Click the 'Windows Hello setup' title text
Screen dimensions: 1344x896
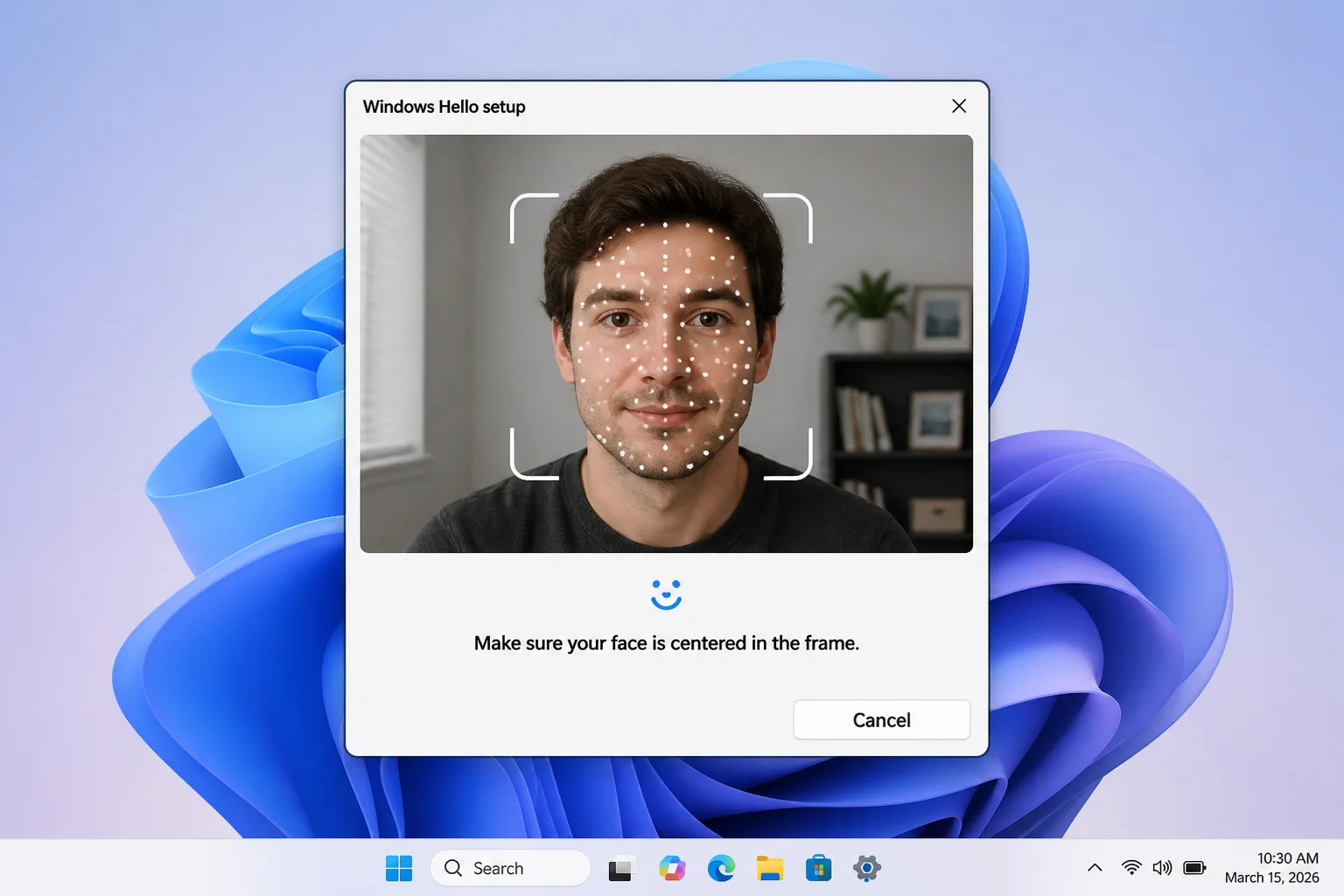click(444, 107)
